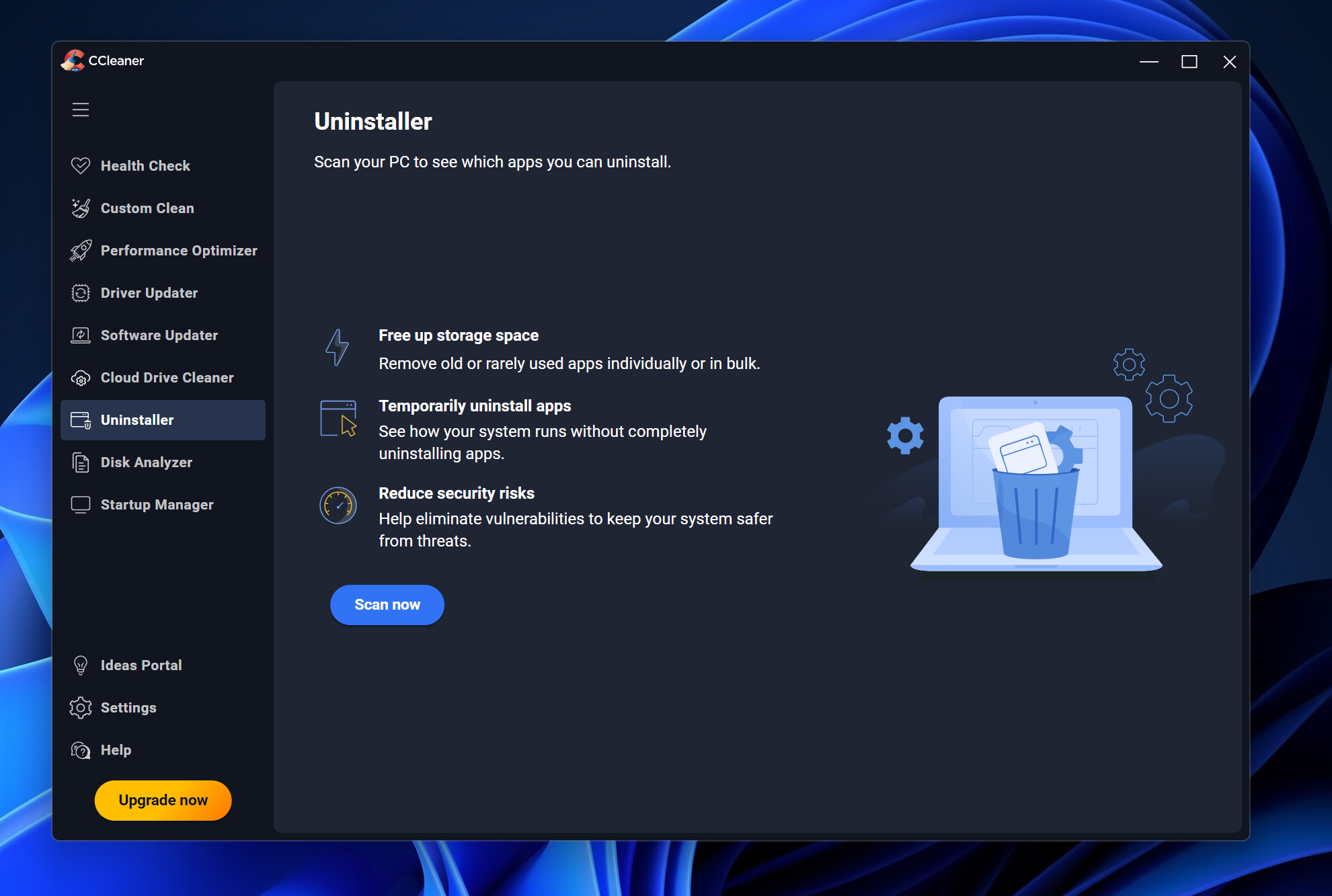Click the Performance Optimizer rocket icon
Viewport: 1332px width, 896px height.
(81, 250)
